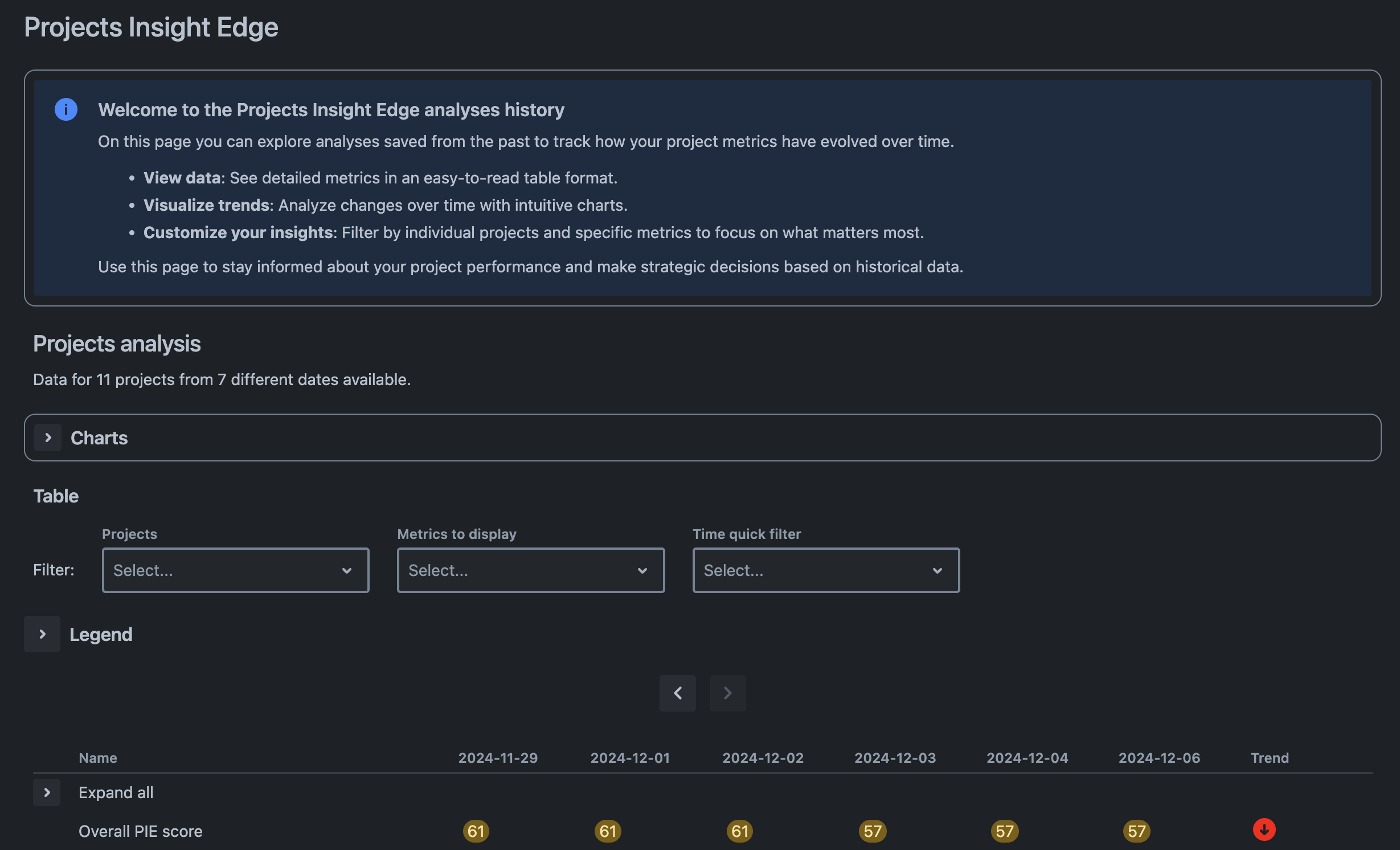This screenshot has width=1400, height=850.
Task: Click the Trend column header
Action: 1270,758
